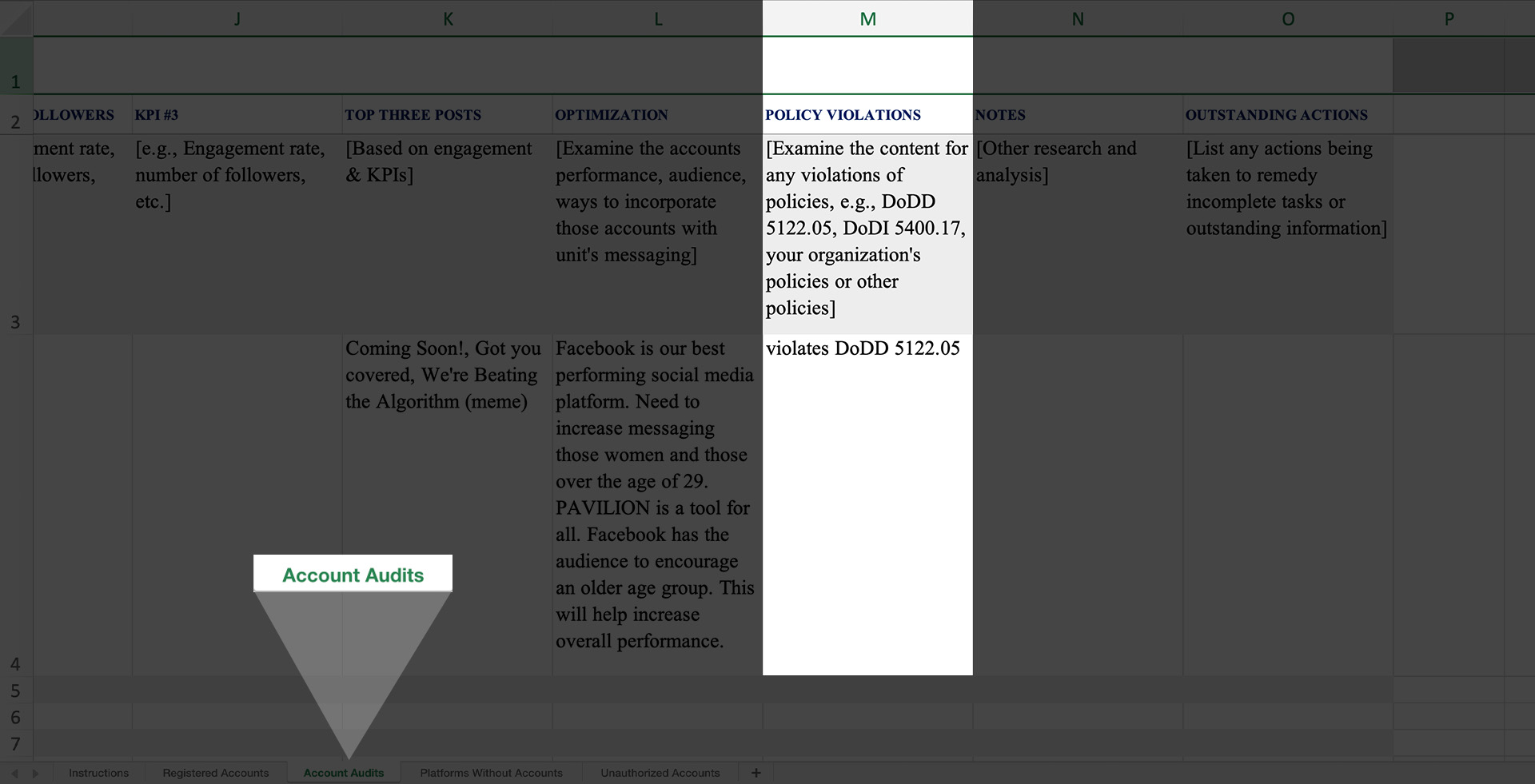
Task: Select '[List any actions being taken' cell
Action: 1288,234
